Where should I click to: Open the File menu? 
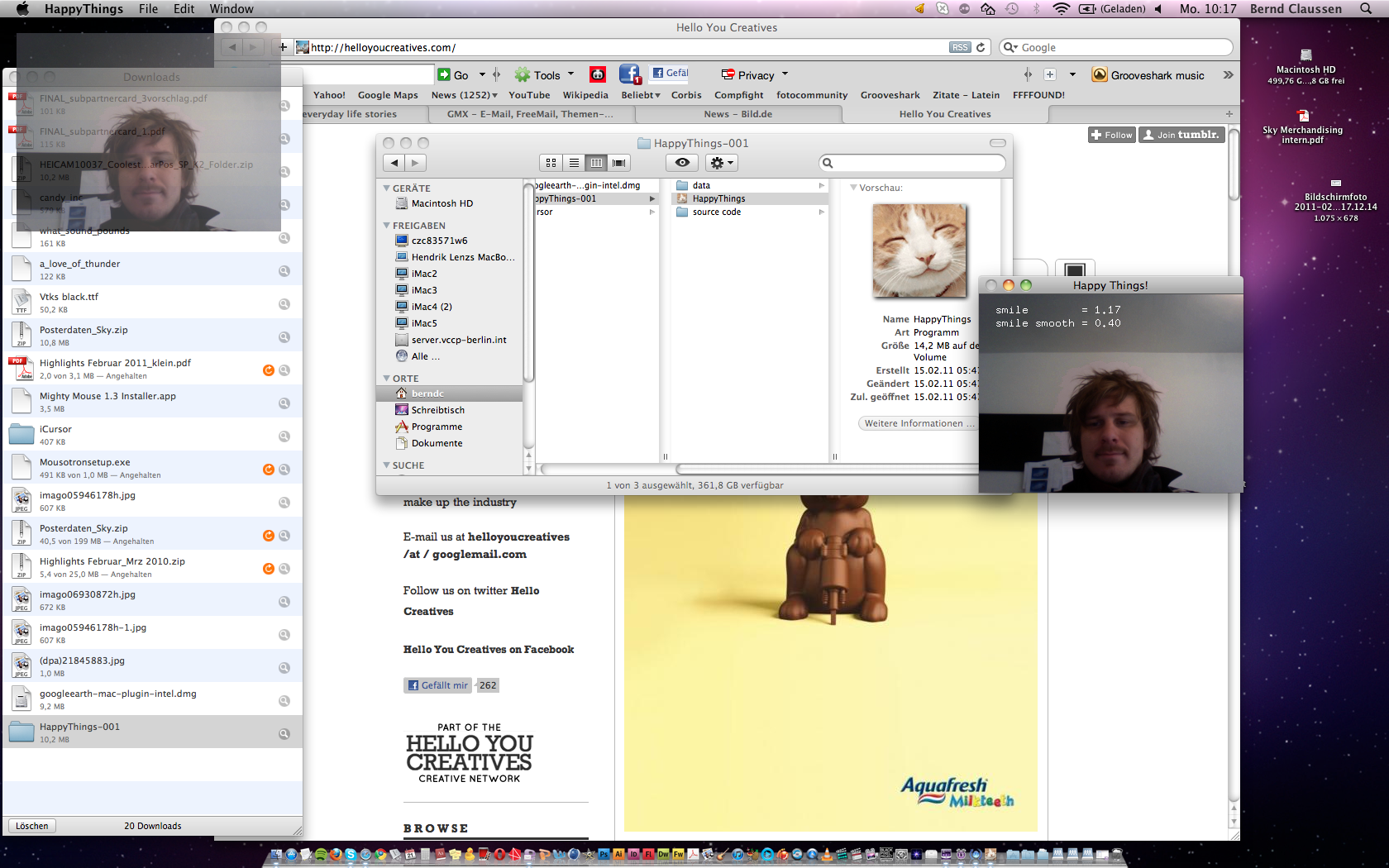(148, 9)
